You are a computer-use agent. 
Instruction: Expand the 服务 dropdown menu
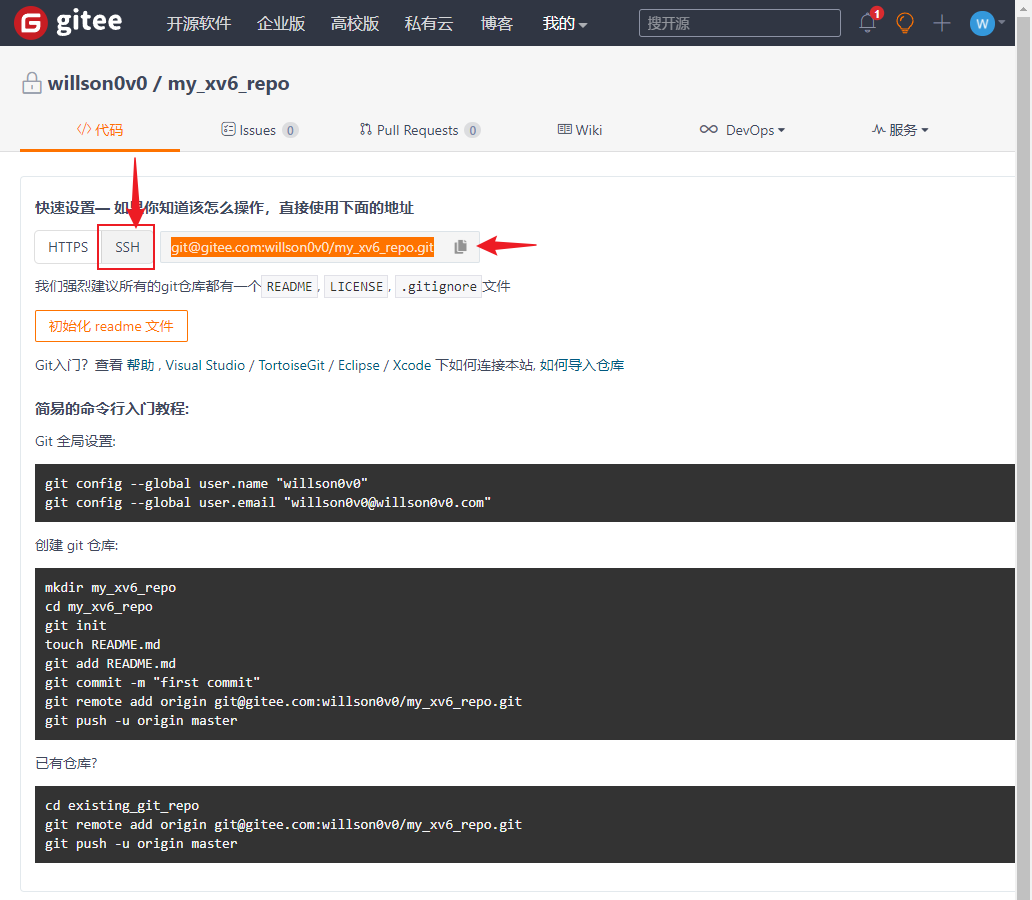900,130
